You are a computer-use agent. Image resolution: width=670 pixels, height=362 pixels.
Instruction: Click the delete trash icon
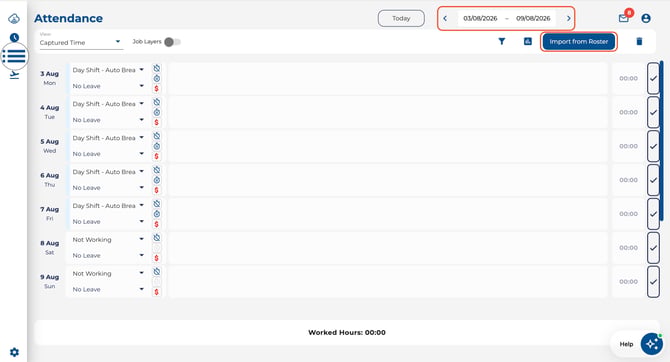pos(639,41)
